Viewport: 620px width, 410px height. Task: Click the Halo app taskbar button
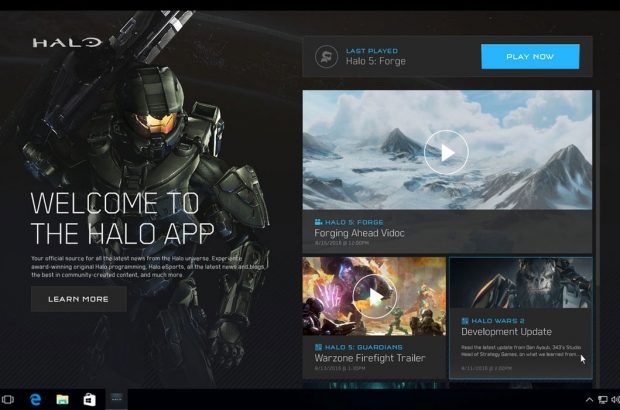(x=116, y=400)
